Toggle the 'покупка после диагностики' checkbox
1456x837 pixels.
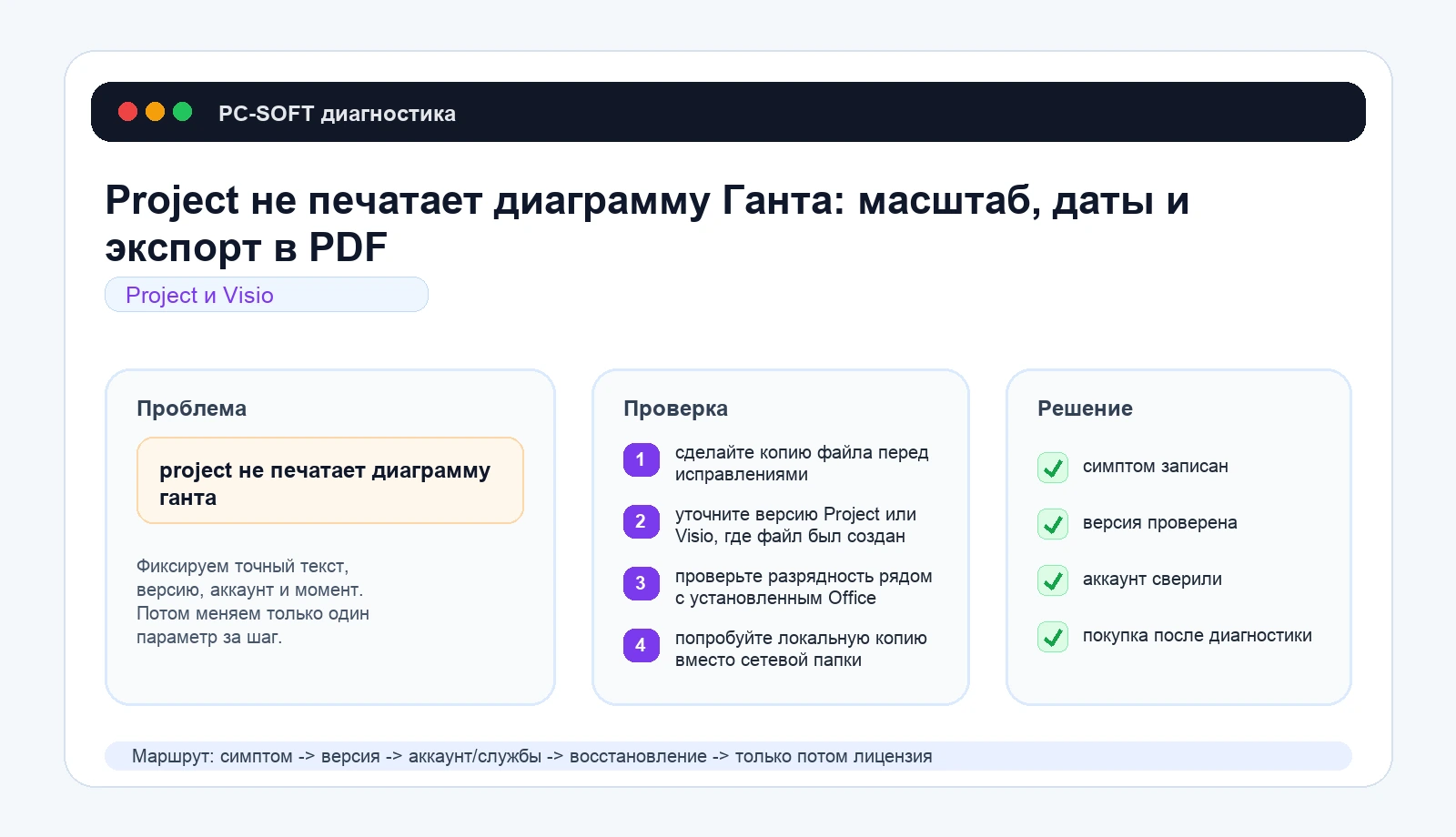1053,637
